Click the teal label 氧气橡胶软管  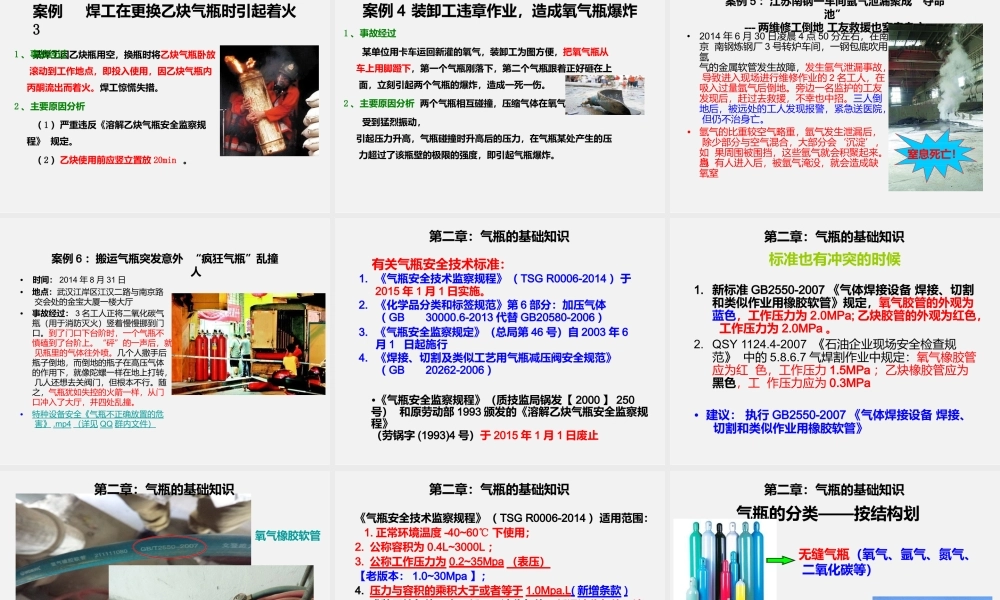point(288,536)
